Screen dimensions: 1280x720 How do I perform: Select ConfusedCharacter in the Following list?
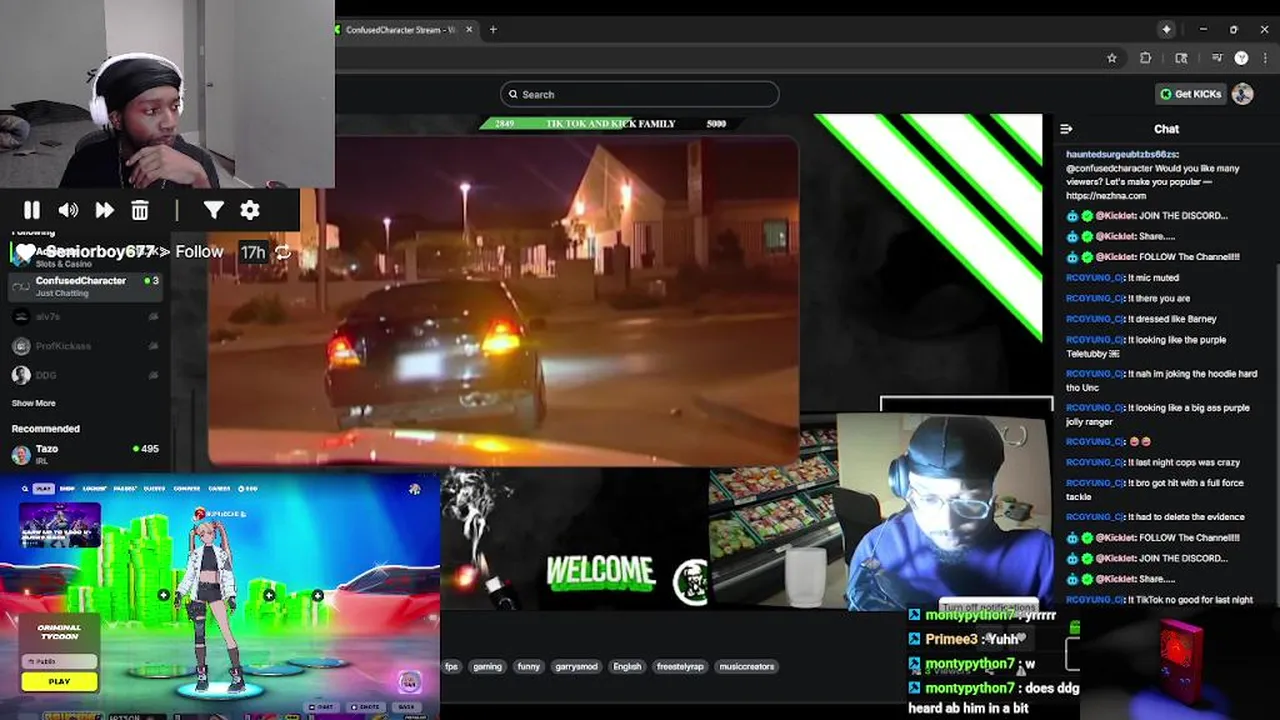(x=85, y=286)
